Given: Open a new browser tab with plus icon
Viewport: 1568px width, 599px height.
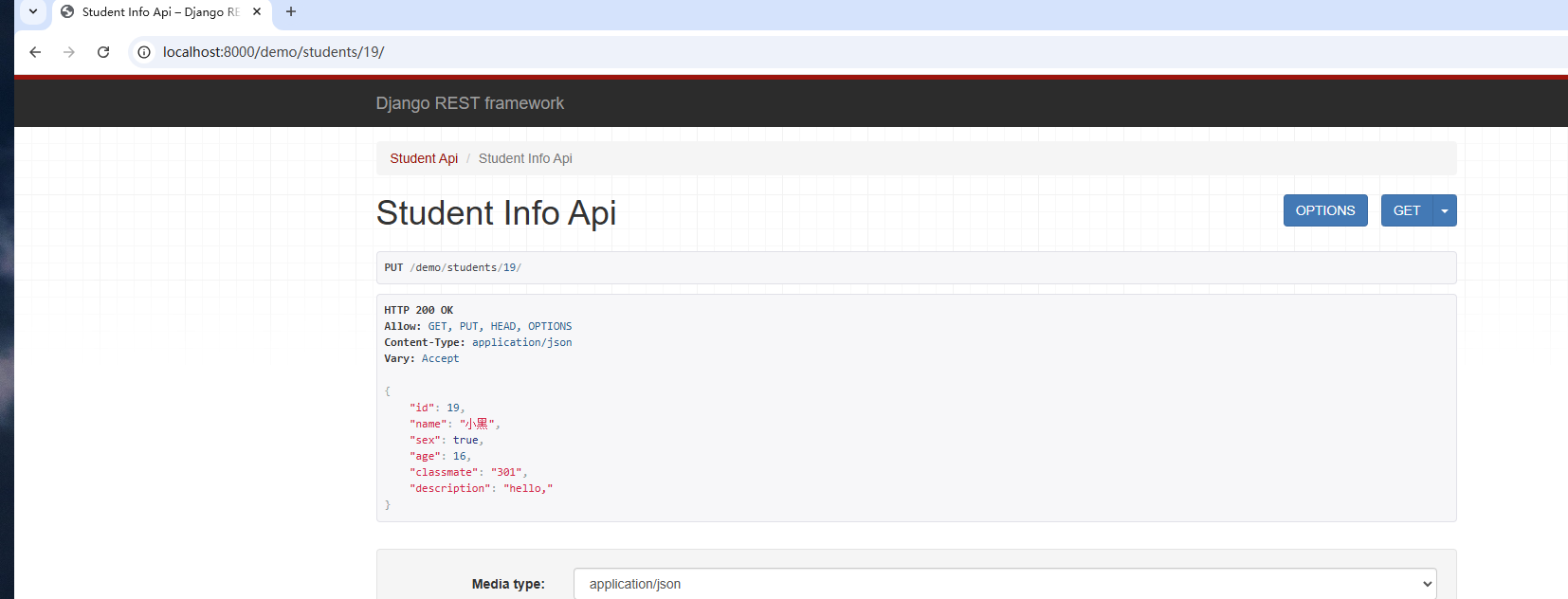Looking at the screenshot, I should coord(291,11).
